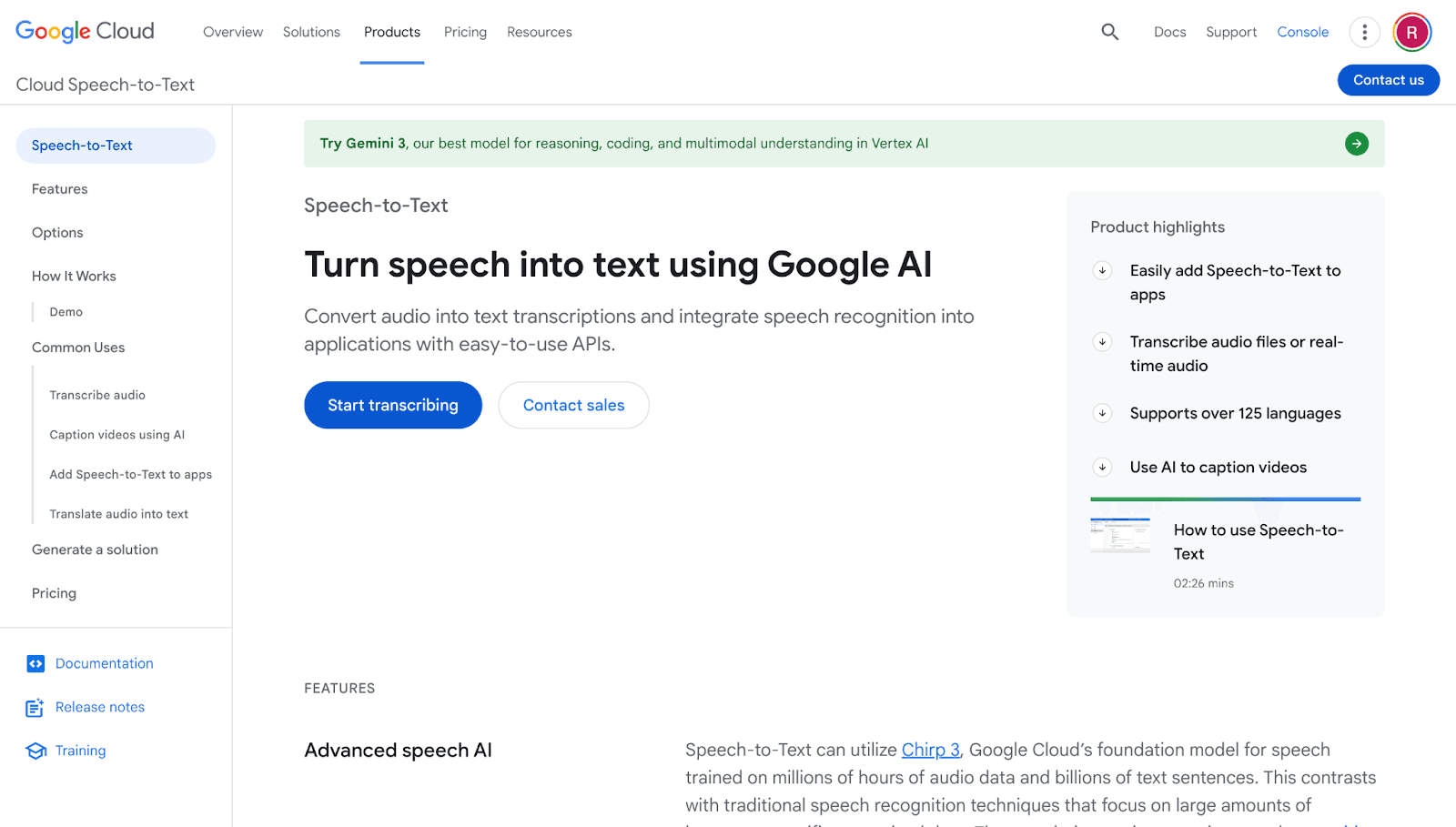Viewport: 1456px width, 827px height.
Task: Select Speech-to-Text in the sidebar
Action: [x=82, y=145]
